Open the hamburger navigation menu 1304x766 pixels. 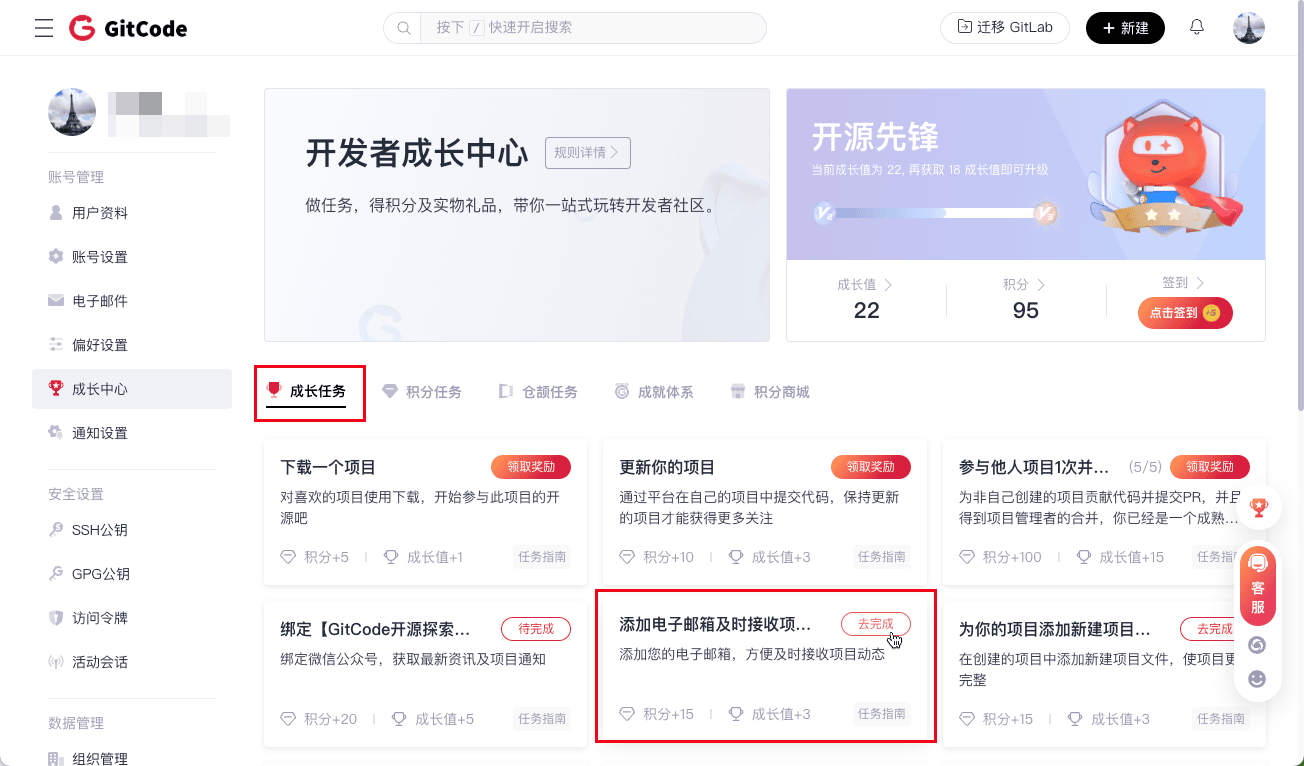pos(44,28)
